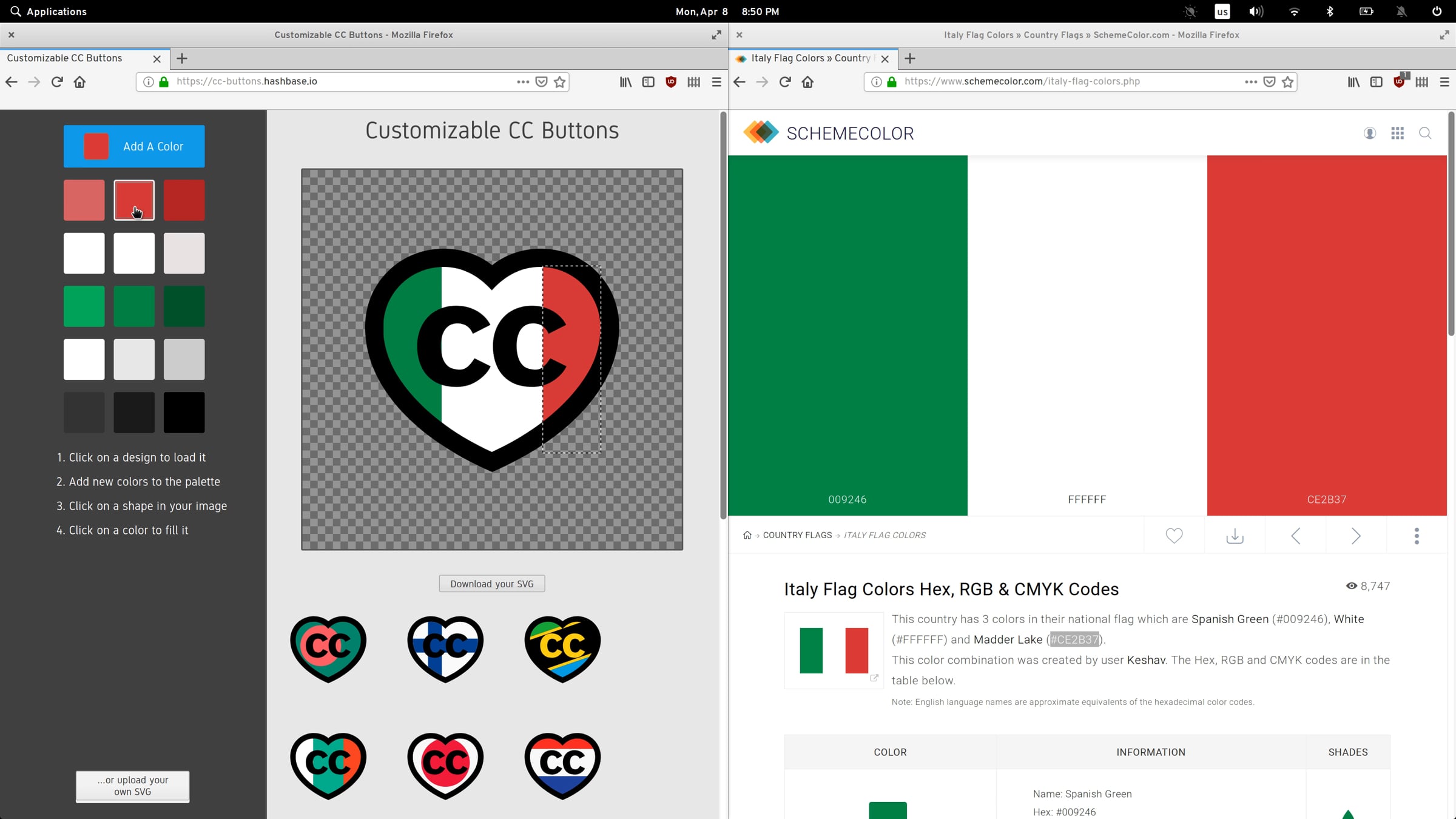Viewport: 1456px width, 819px height.
Task: Click the Download your SVG button
Action: point(491,584)
